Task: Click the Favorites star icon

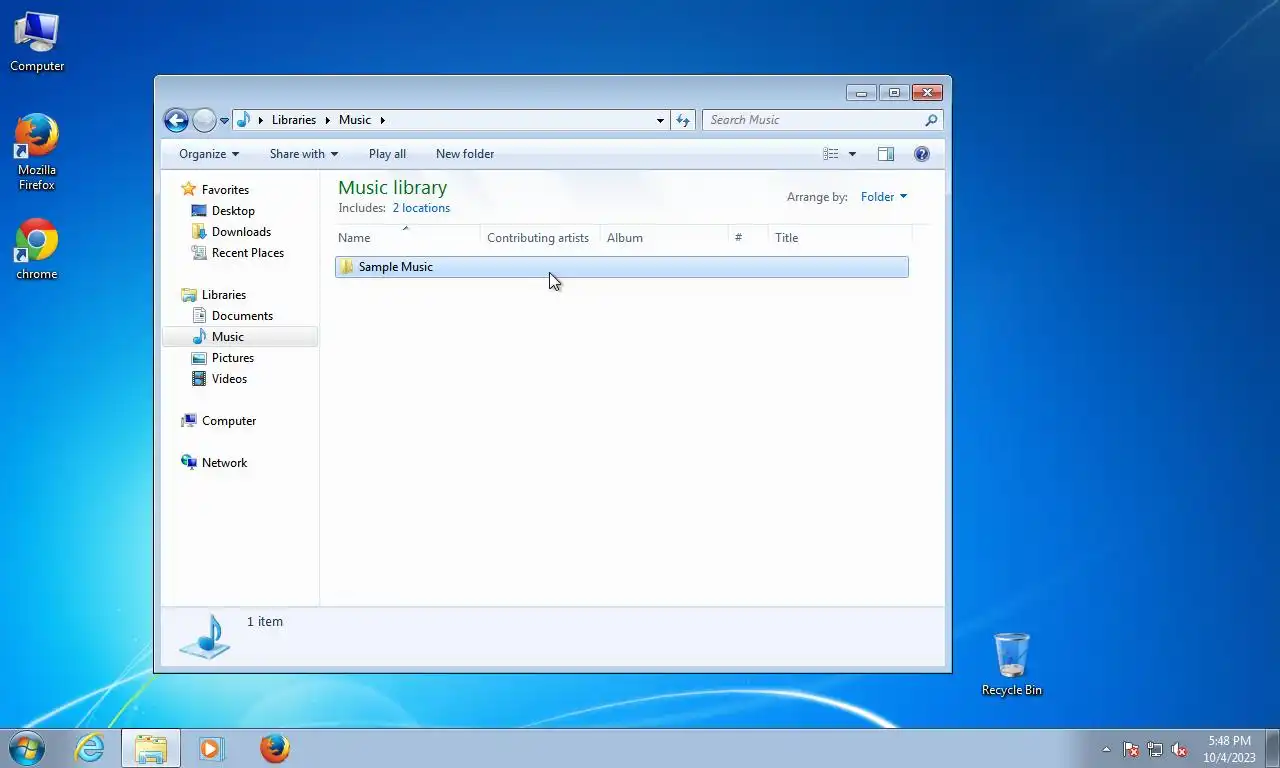Action: coord(188,189)
